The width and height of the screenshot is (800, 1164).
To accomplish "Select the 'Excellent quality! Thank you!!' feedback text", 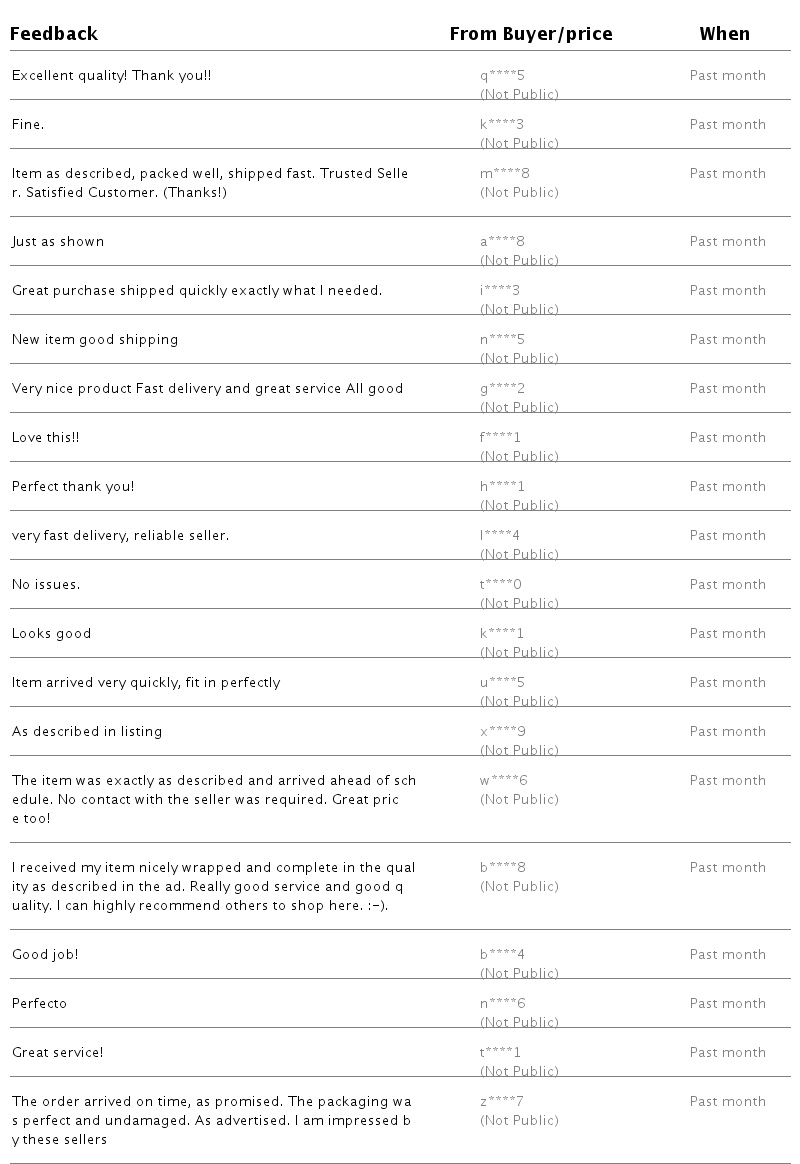I will pos(111,75).
